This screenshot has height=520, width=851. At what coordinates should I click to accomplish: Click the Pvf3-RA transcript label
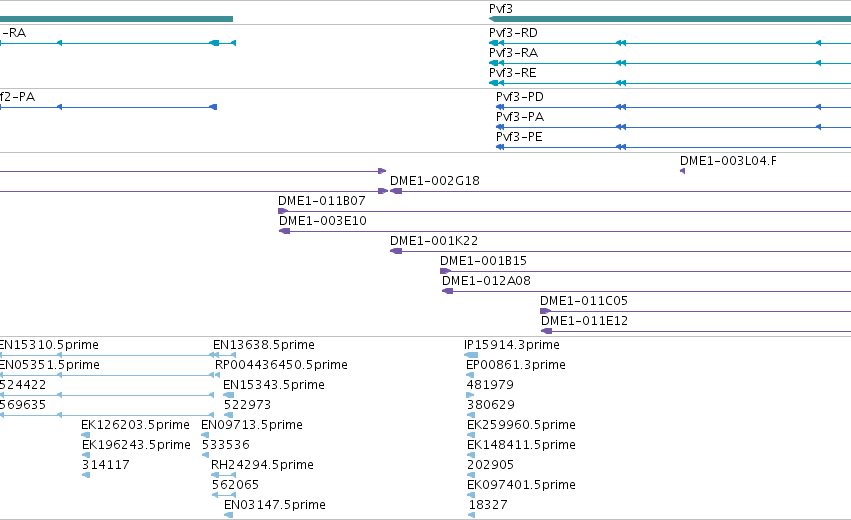(513, 53)
